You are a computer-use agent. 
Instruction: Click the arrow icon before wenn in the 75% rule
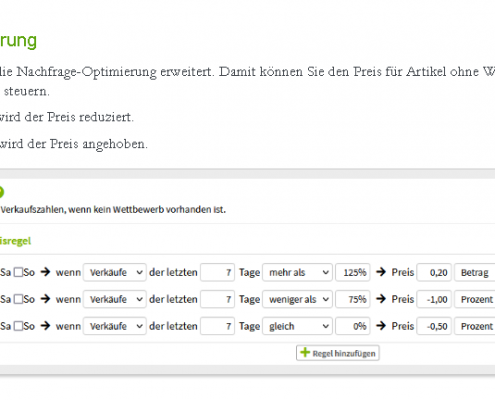pos(45,299)
